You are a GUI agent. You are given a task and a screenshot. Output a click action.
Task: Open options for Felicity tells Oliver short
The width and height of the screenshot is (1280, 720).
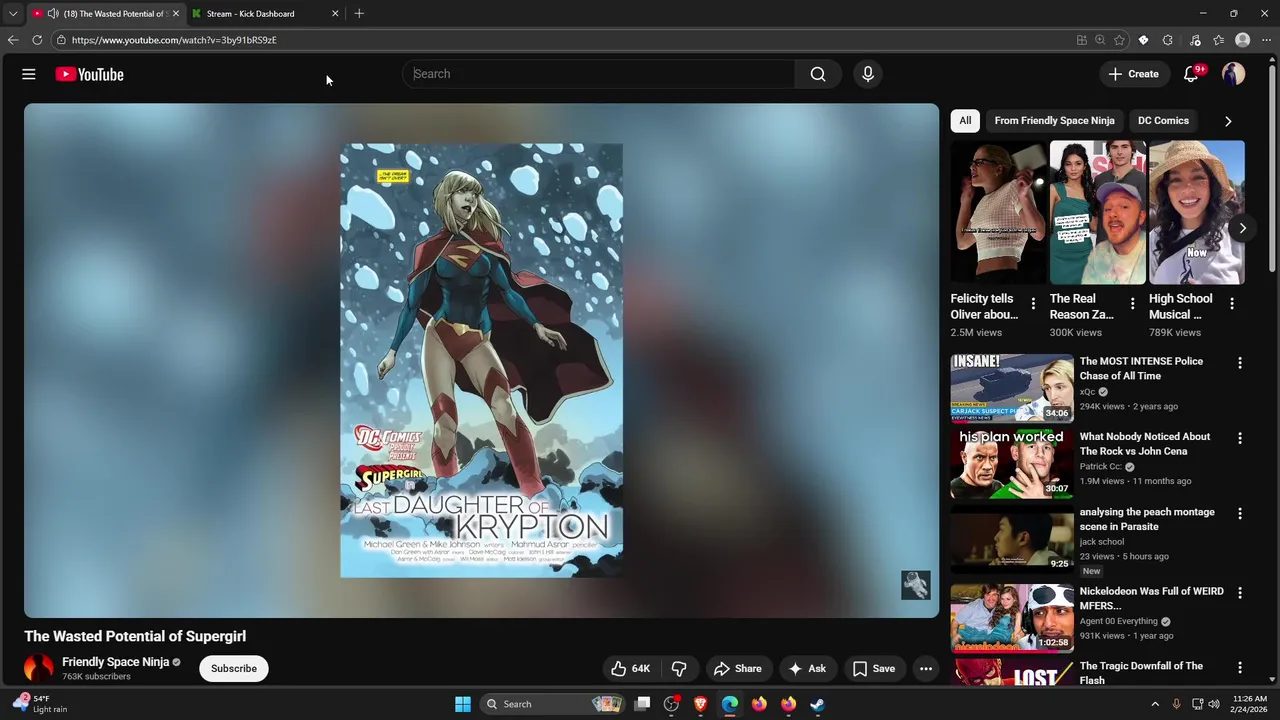coord(1033,303)
